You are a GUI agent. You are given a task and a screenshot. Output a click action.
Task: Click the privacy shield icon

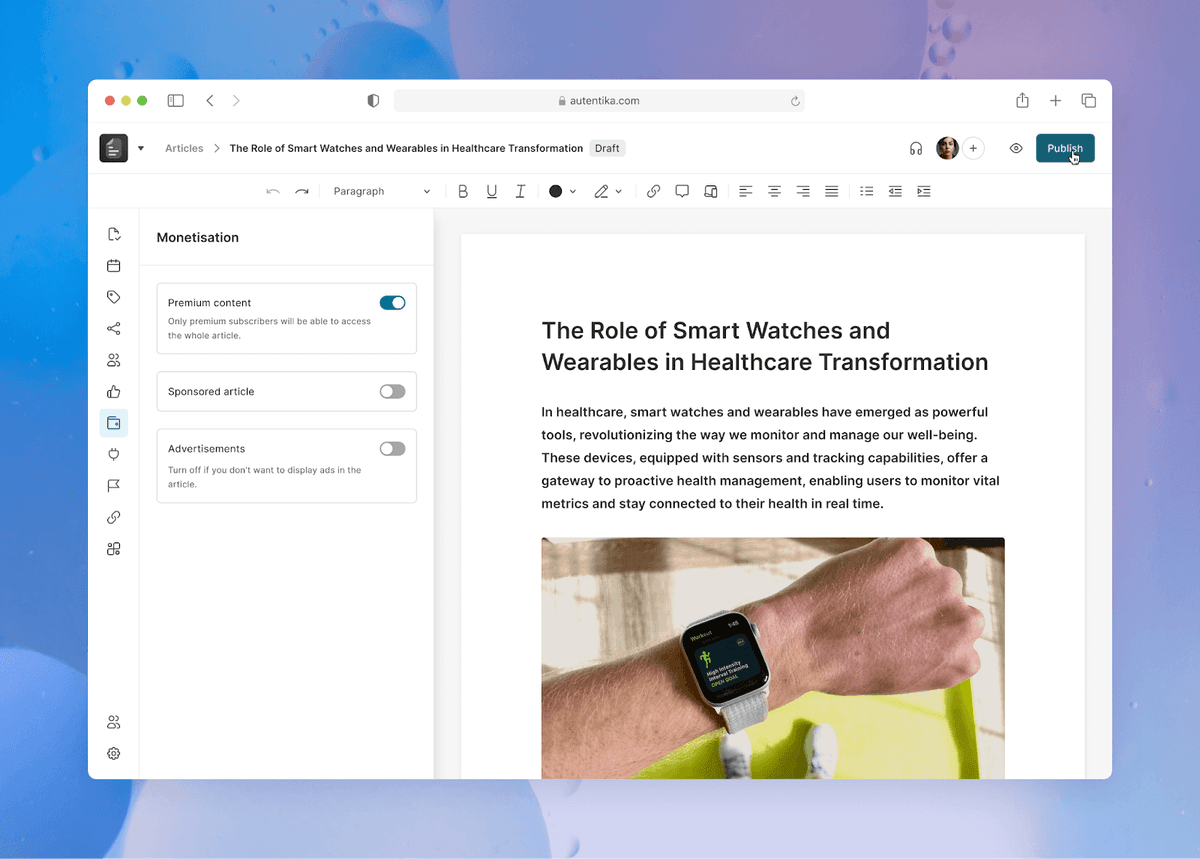[x=374, y=101]
